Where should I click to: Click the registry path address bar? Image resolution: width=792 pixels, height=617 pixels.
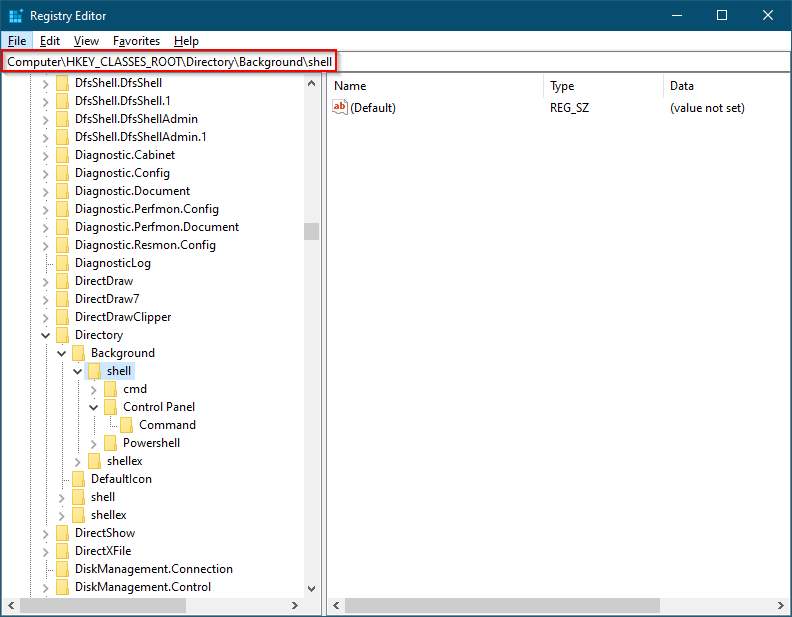point(396,62)
